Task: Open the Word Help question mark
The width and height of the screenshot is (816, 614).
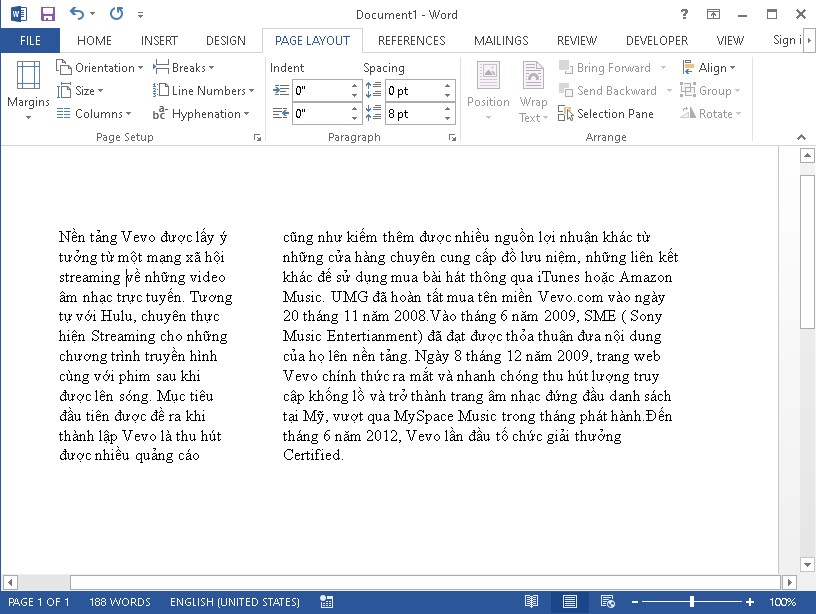Action: pos(684,15)
